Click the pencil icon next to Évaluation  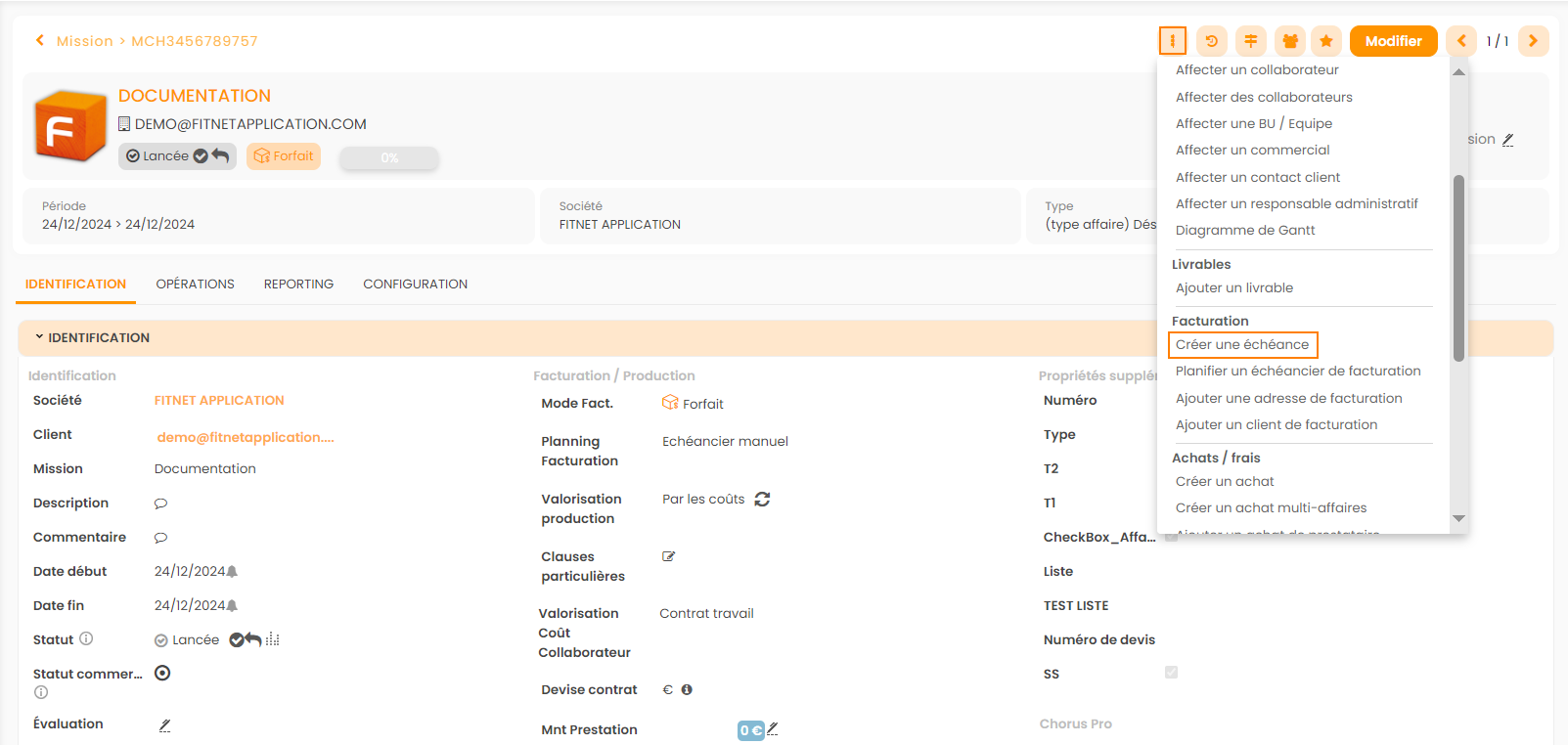(x=164, y=725)
